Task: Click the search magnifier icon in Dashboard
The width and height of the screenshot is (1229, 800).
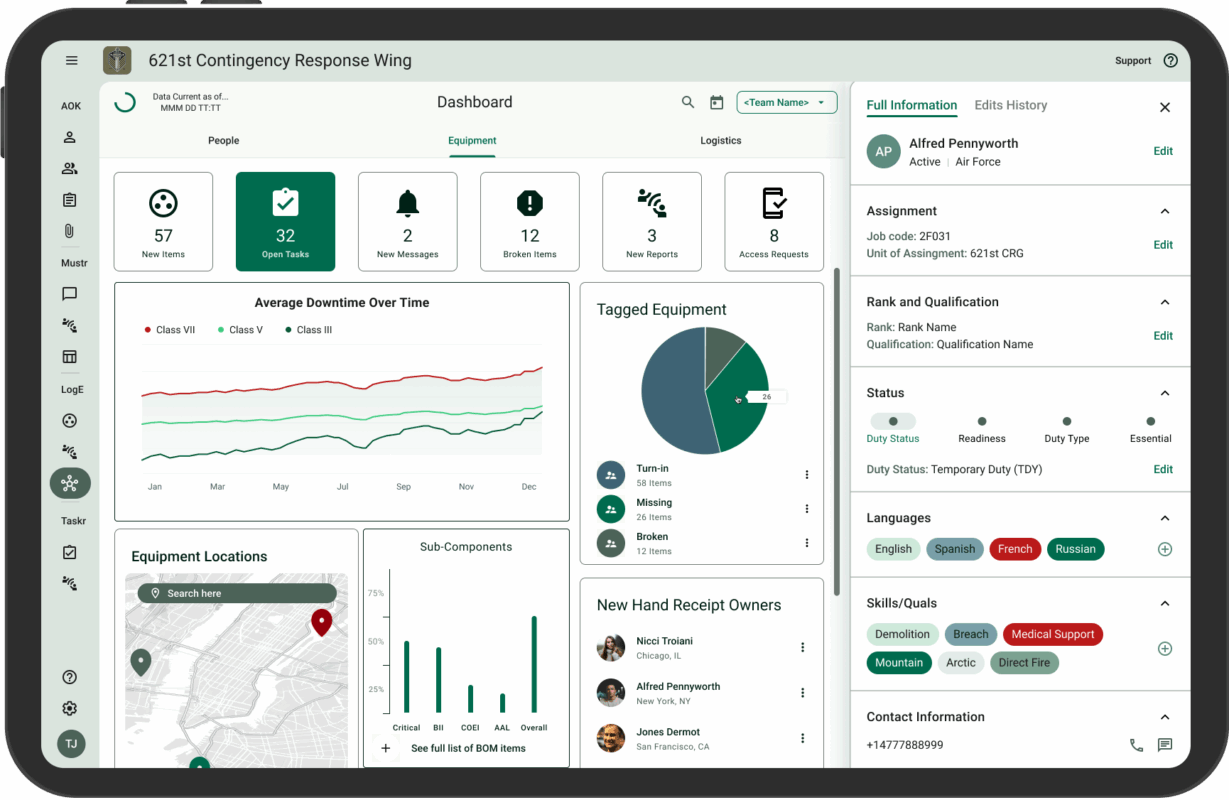Action: (x=688, y=102)
